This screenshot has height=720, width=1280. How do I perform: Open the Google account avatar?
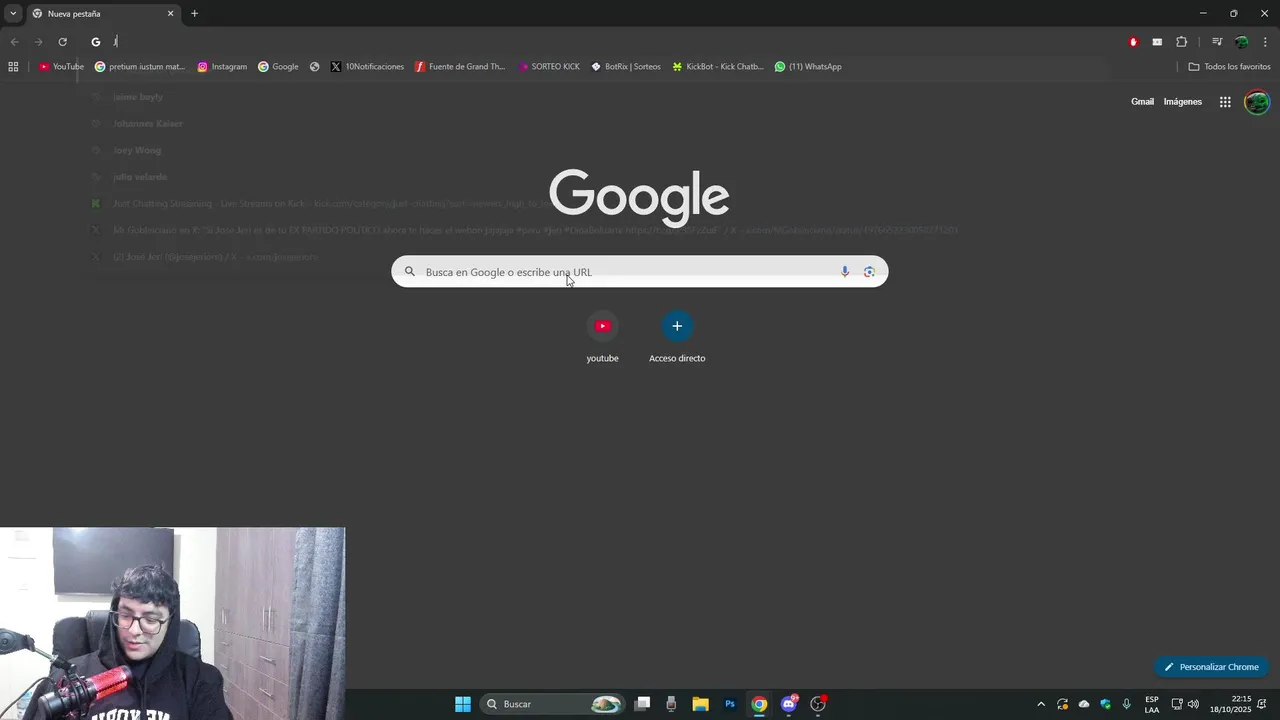1257,102
